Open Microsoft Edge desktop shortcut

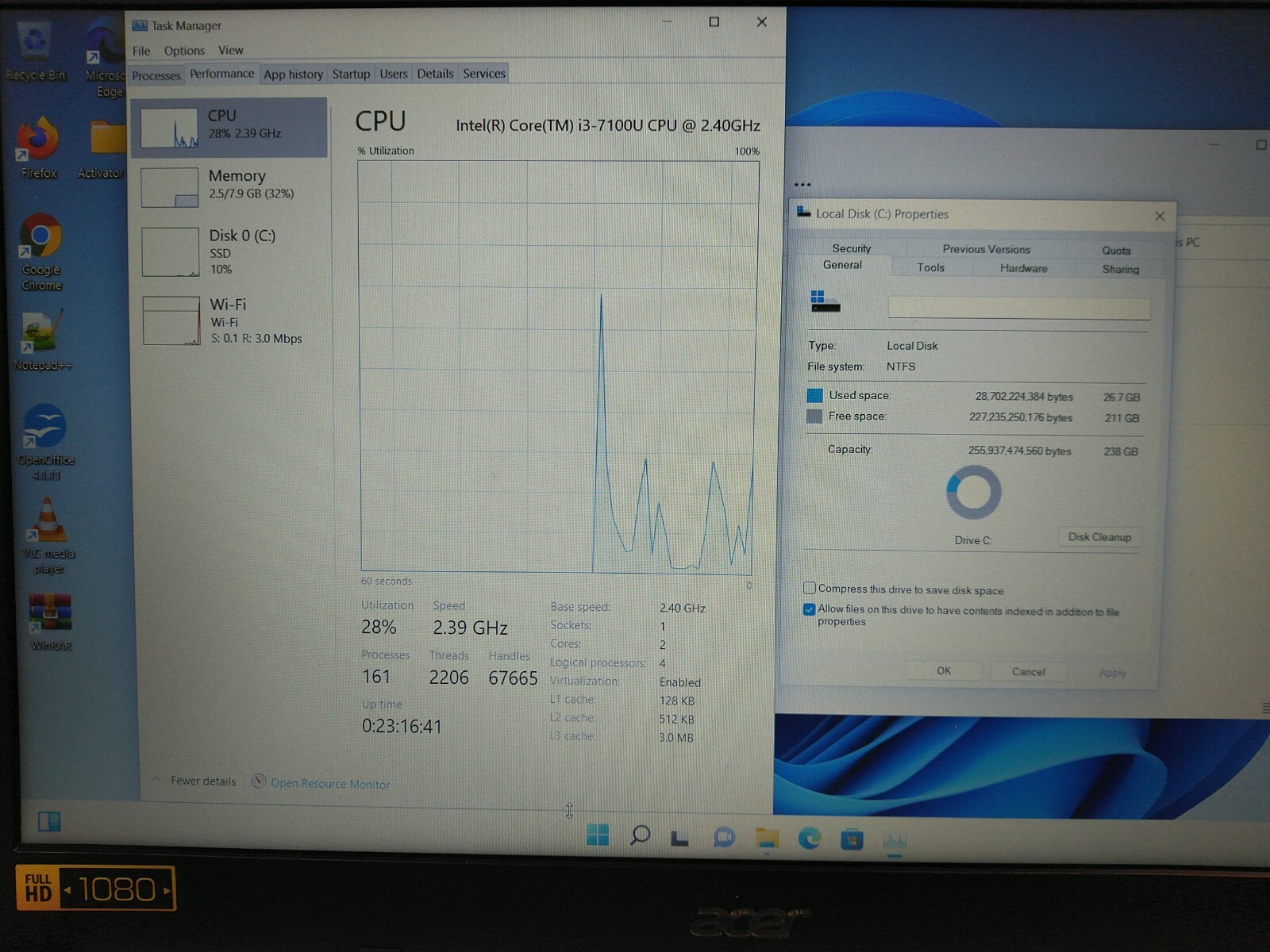tap(105, 59)
